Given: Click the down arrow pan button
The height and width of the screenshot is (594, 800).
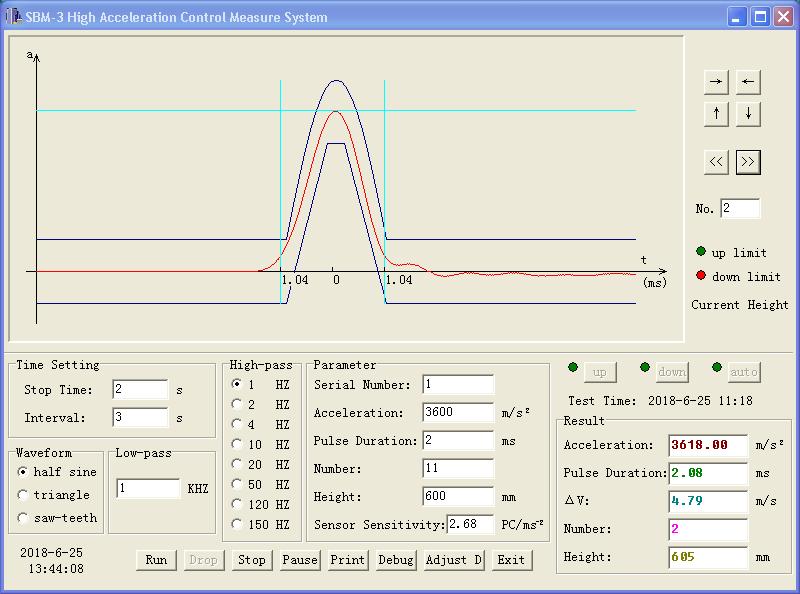Looking at the screenshot, I should click(748, 113).
